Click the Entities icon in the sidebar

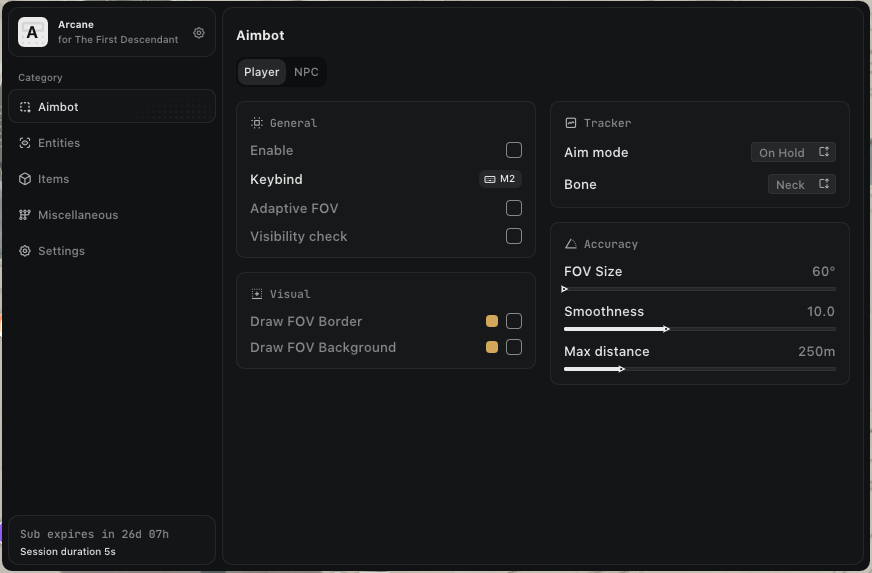25,143
